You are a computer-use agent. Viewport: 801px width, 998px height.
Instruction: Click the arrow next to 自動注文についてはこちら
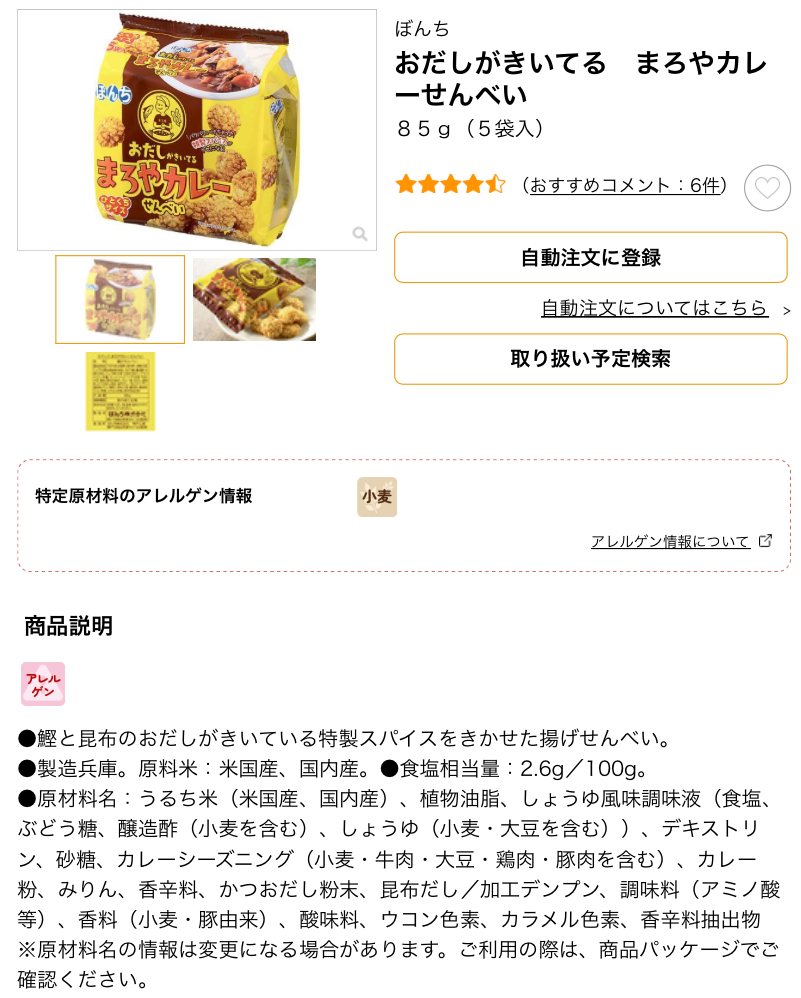pyautogui.click(x=786, y=311)
